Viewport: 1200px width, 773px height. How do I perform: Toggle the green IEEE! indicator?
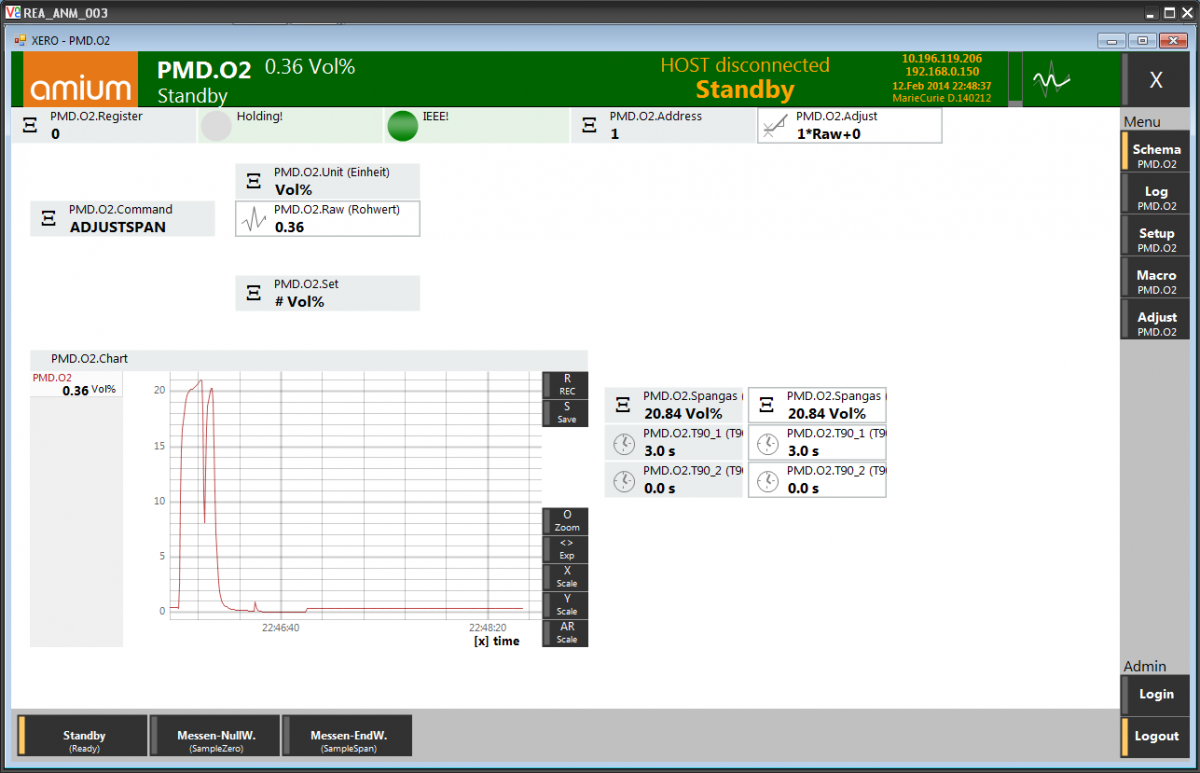403,125
